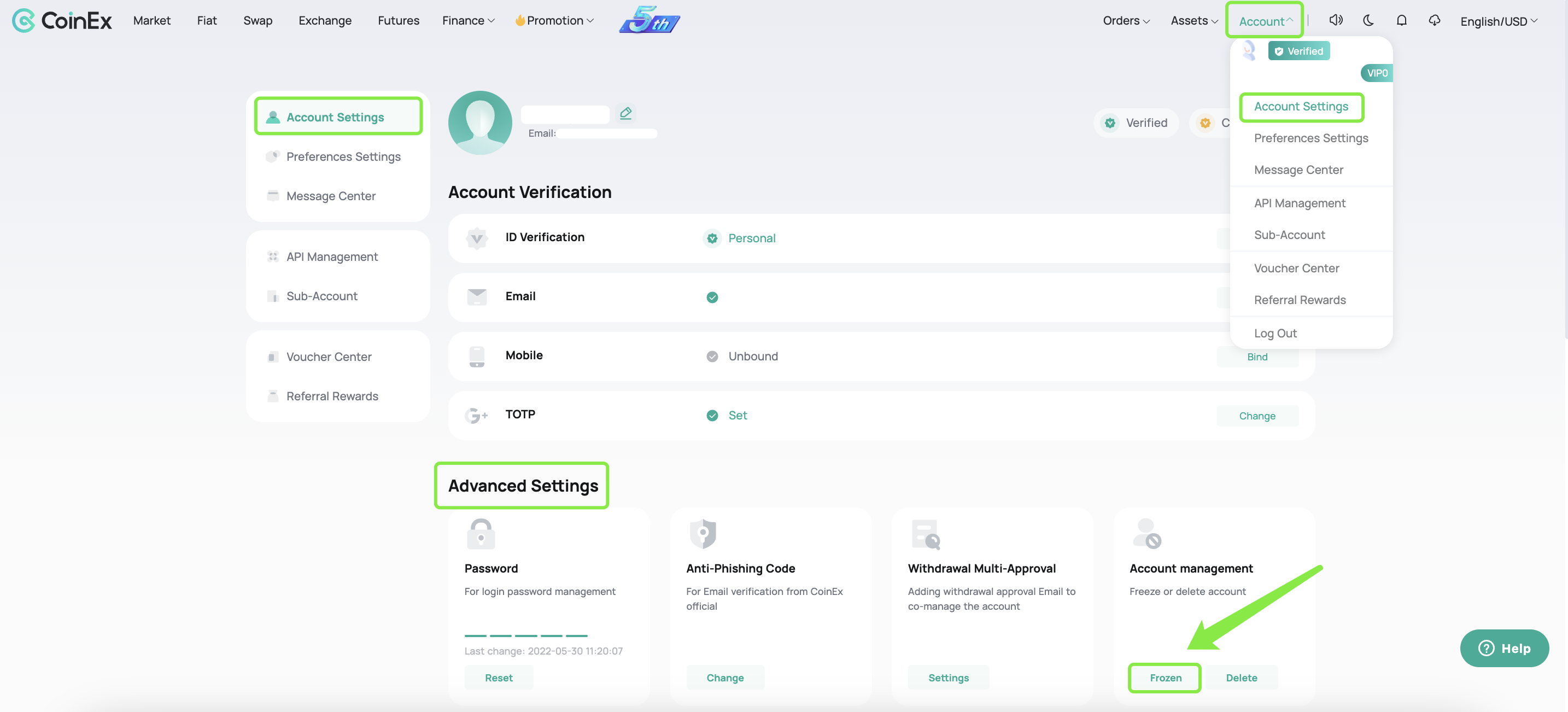Click the Mobile phone icon
The image size is (1568, 712).
(477, 357)
